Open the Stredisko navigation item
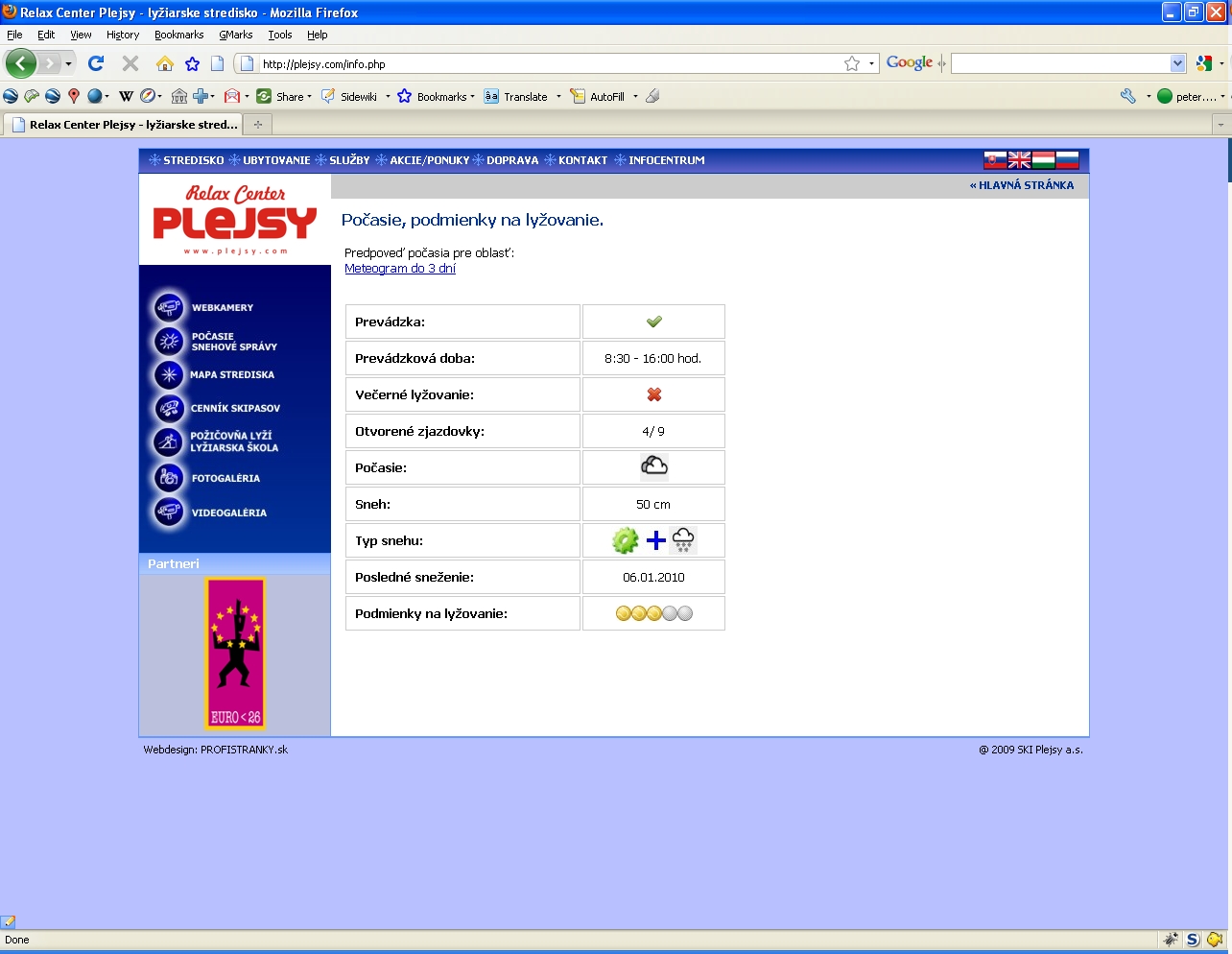 [187, 160]
